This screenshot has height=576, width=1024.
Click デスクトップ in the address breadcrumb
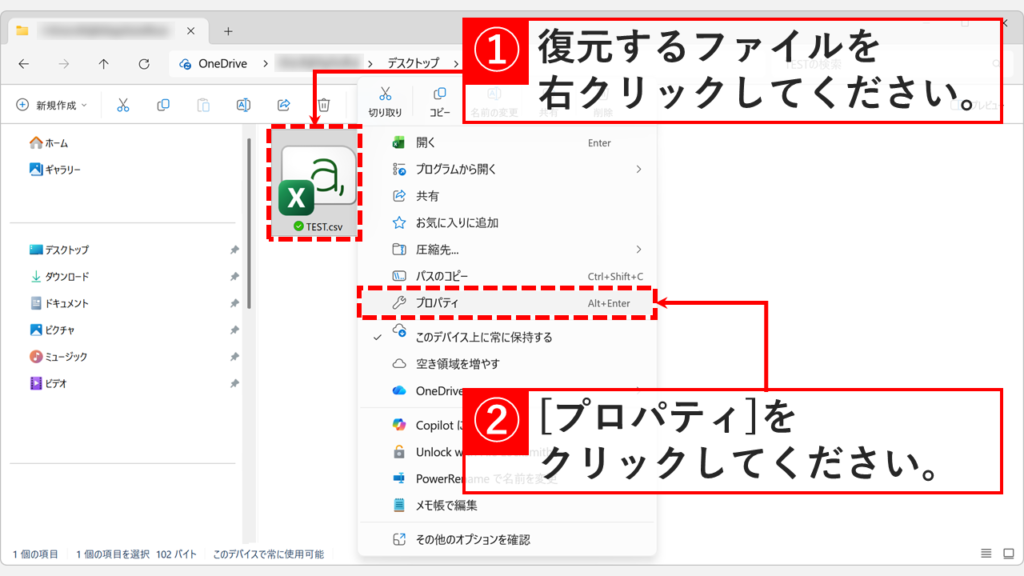pyautogui.click(x=413, y=63)
